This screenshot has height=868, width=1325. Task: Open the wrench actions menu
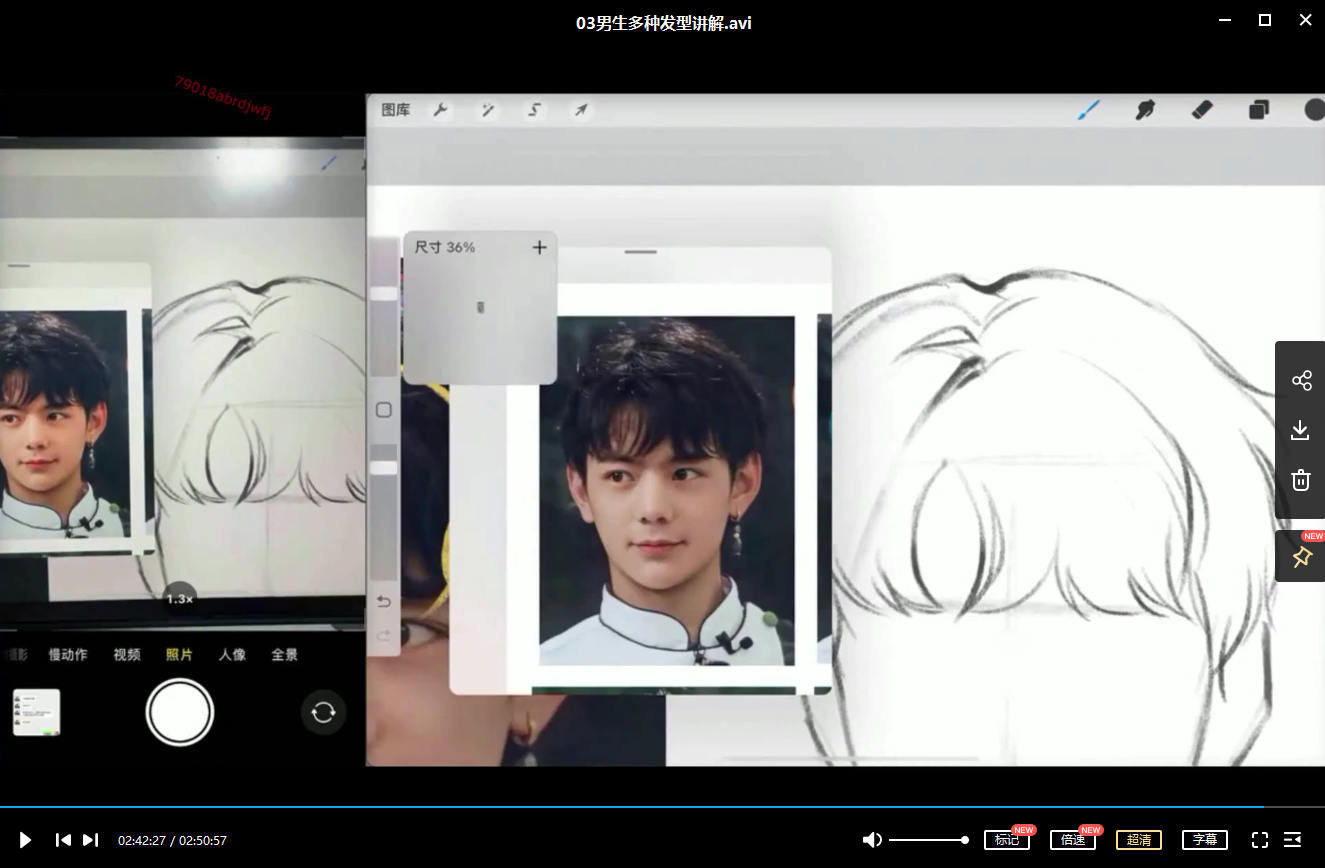[x=440, y=110]
